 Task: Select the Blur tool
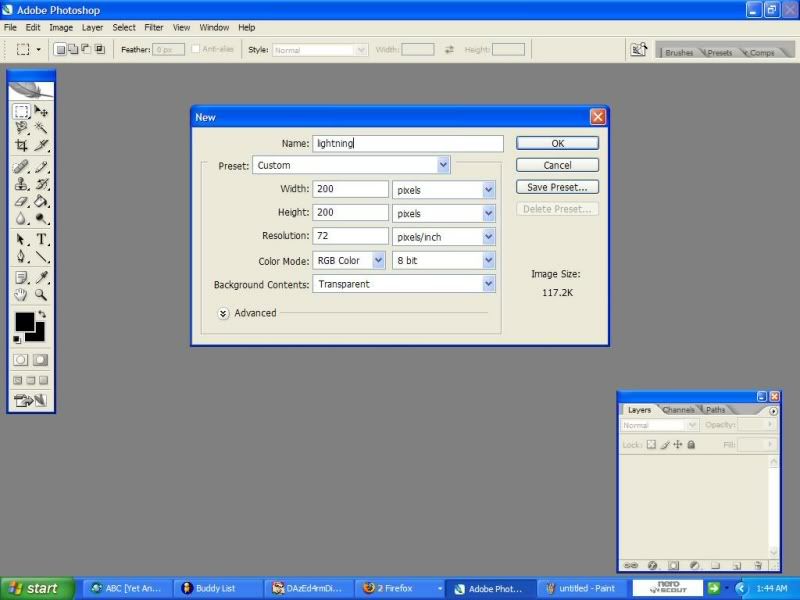21,219
